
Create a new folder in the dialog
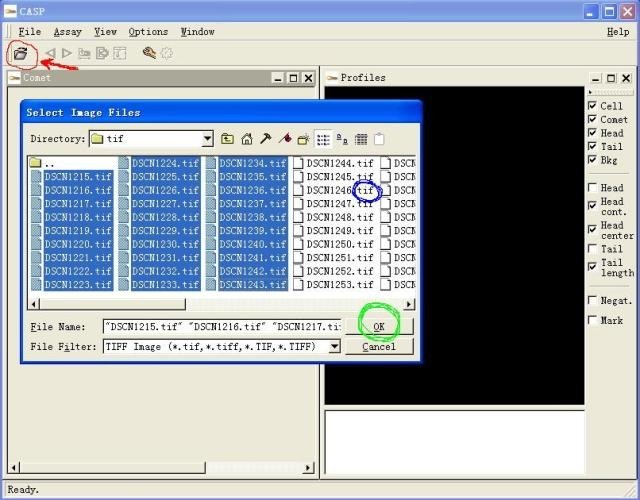coord(304,139)
